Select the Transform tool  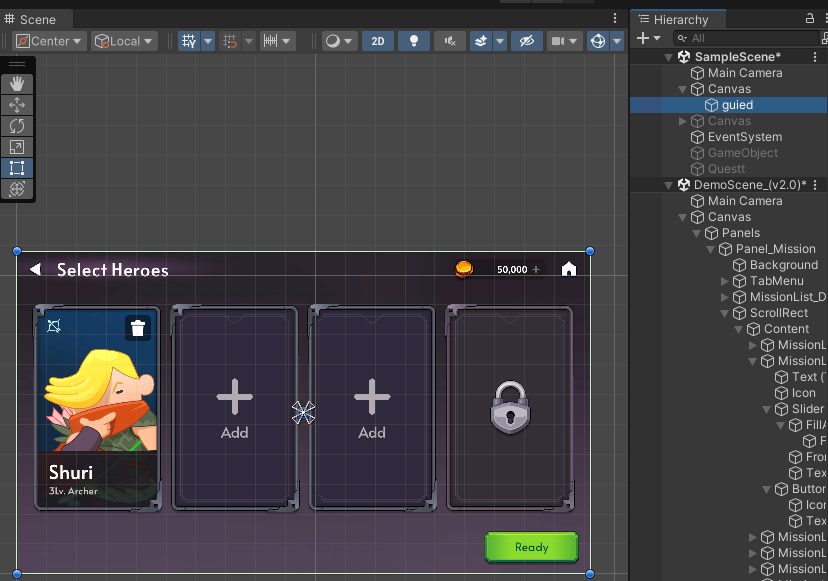[x=17, y=189]
